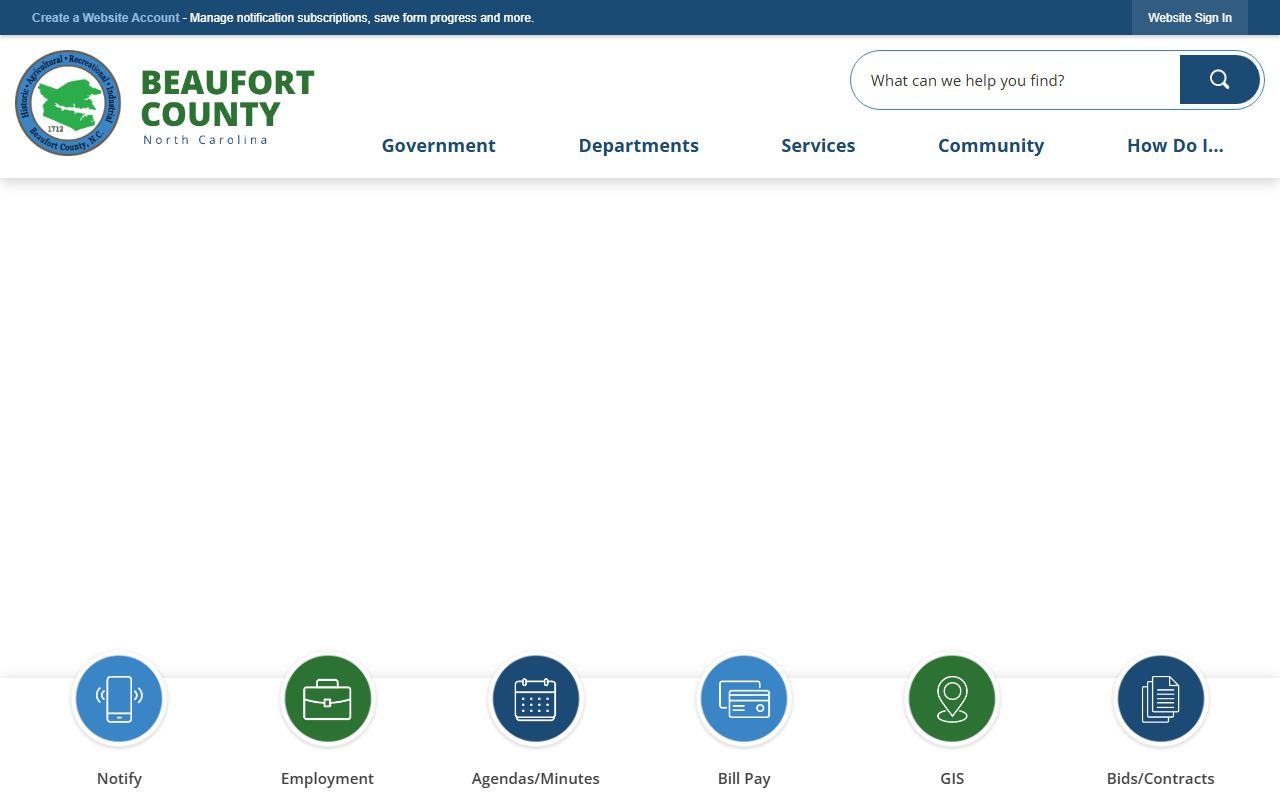Click Create a Website Account link
The height and width of the screenshot is (800, 1280).
(x=106, y=18)
